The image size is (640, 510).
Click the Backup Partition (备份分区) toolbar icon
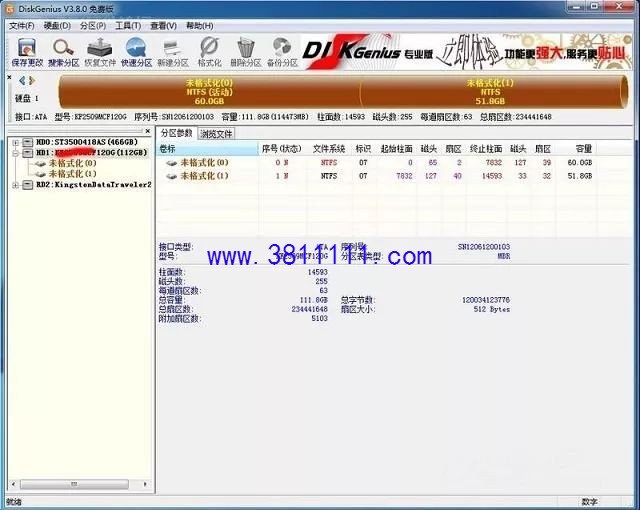(282, 48)
